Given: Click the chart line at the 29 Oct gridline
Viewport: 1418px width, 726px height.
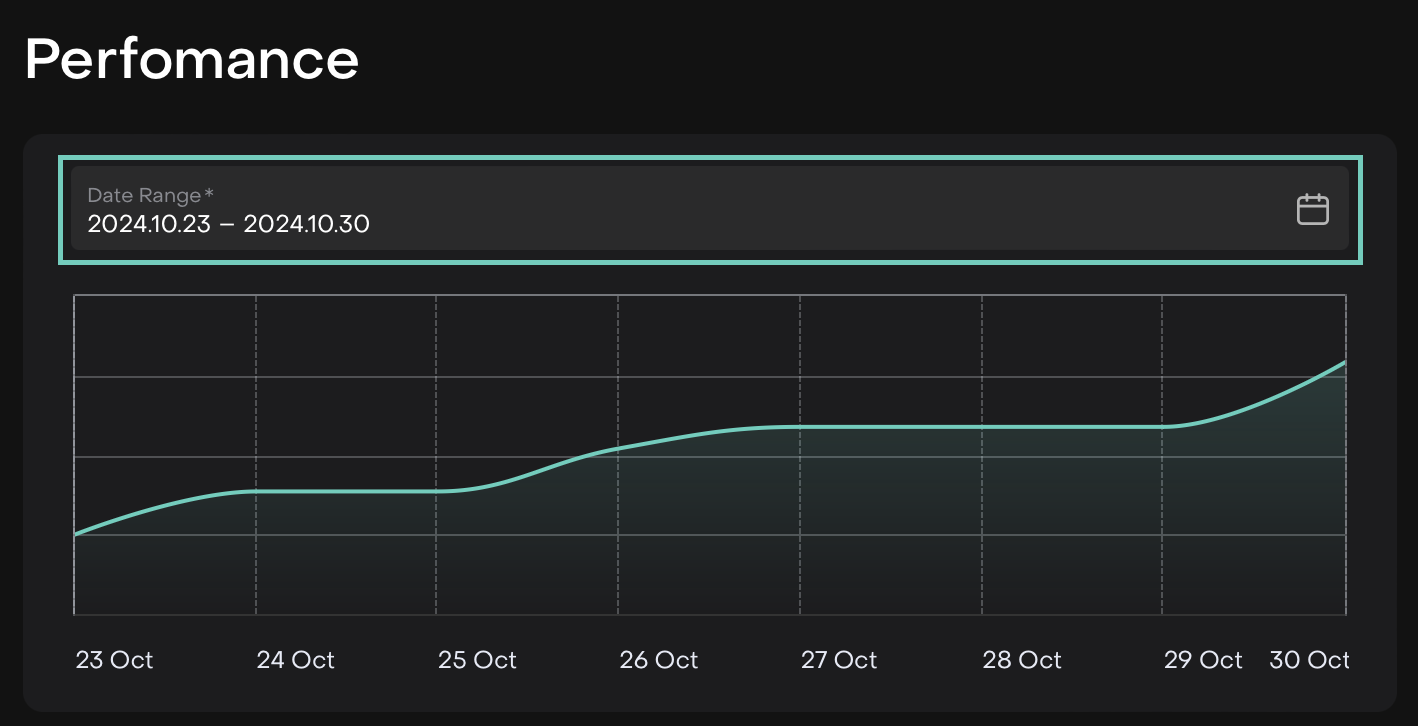Looking at the screenshot, I should click(x=1162, y=427).
